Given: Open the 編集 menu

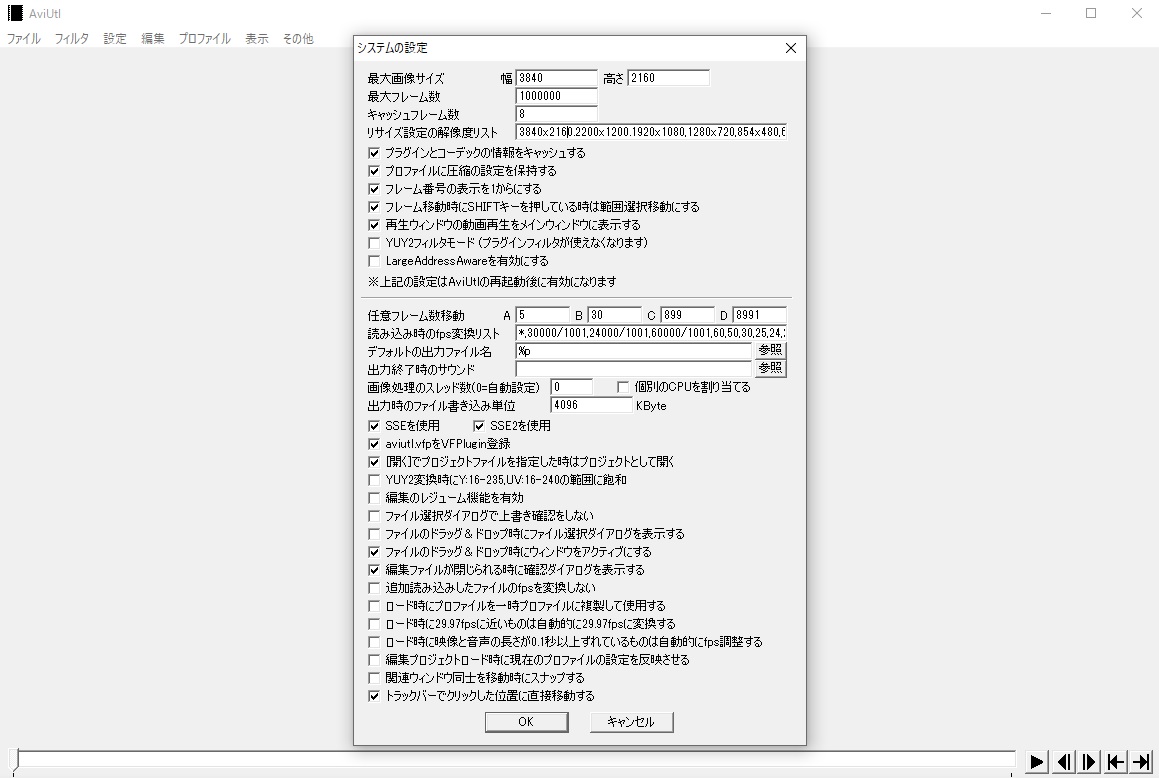Looking at the screenshot, I should point(153,38).
